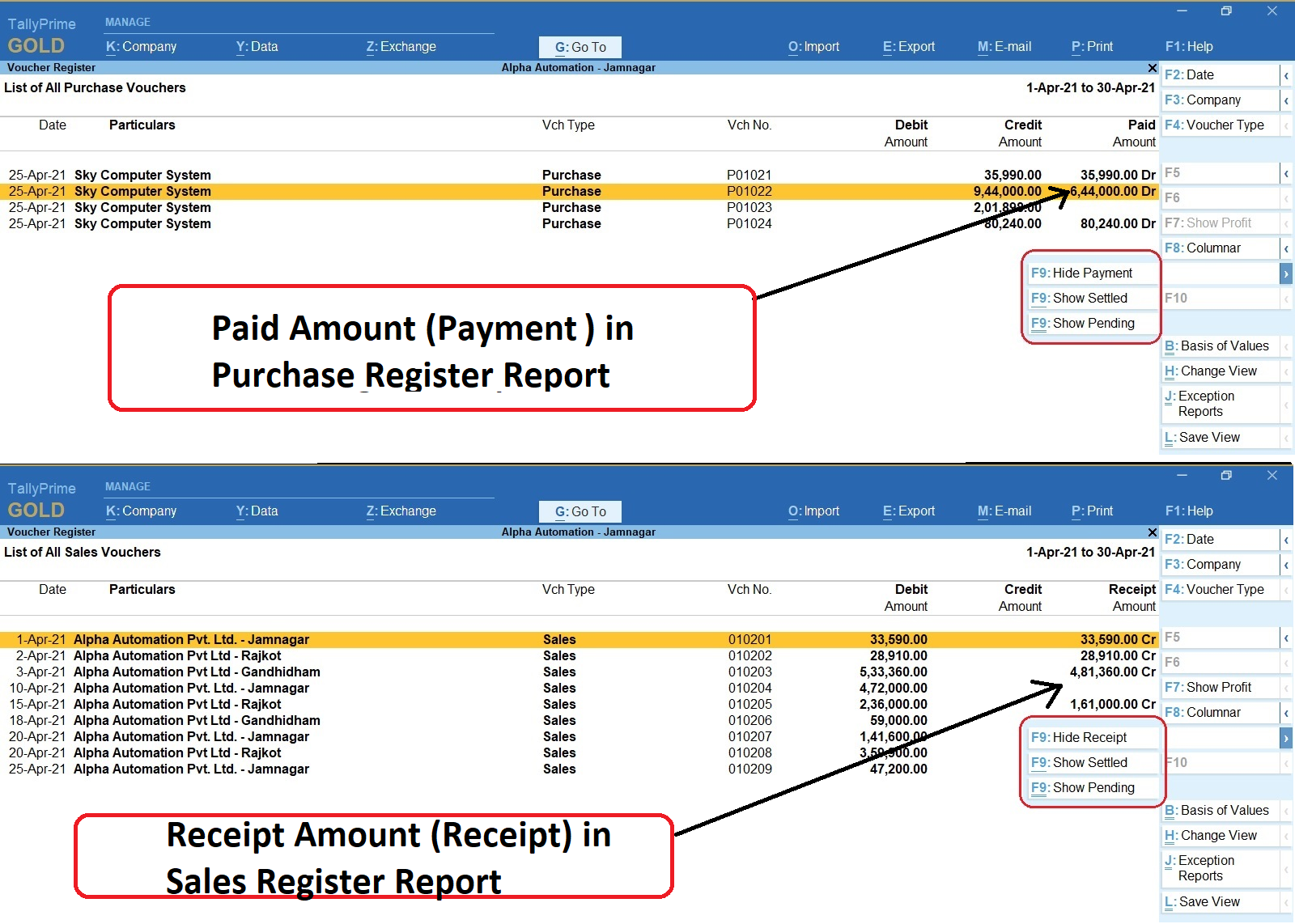Print the sales voucher list
Image resolution: width=1295 pixels, height=924 pixels.
1091,511
